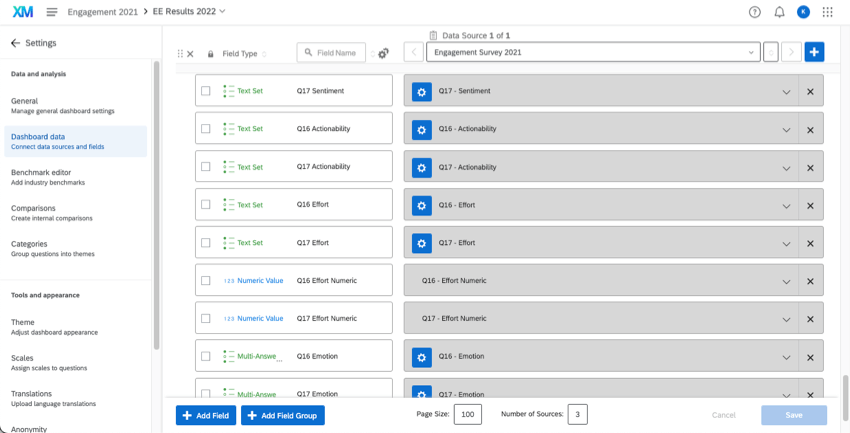Click the Field Name search box
This screenshot has width=850, height=433.
click(x=332, y=53)
